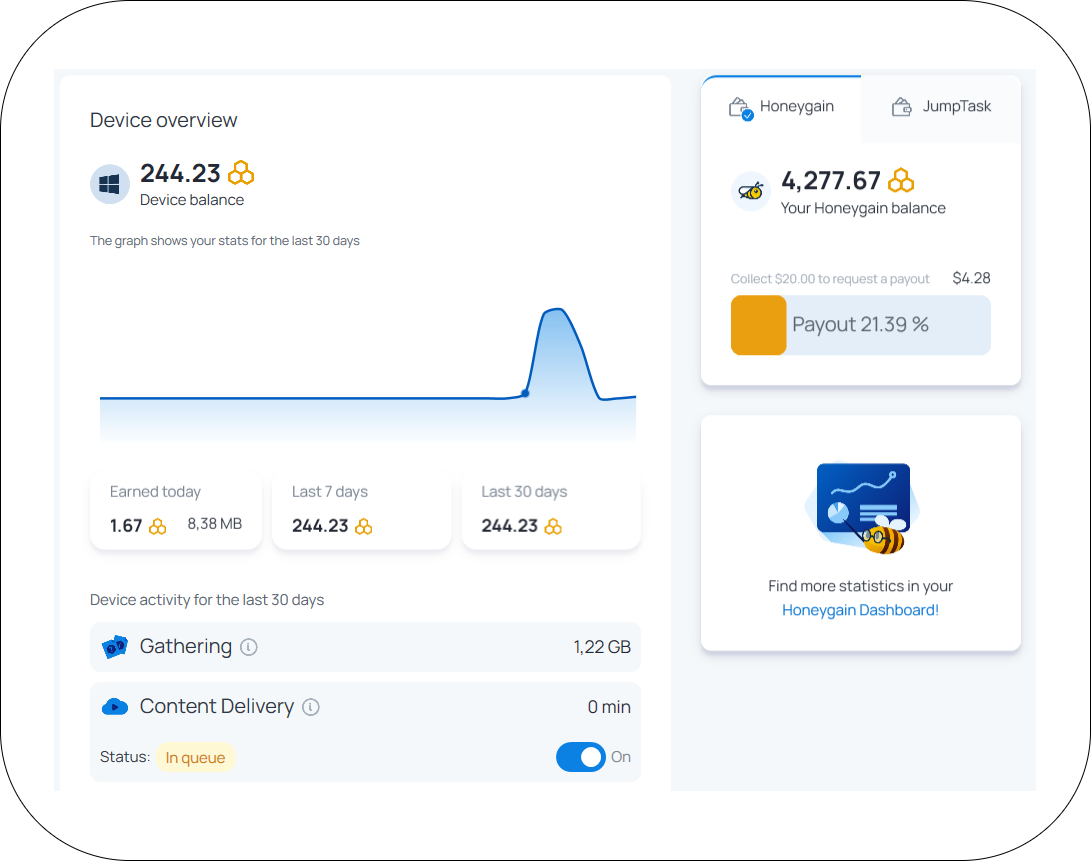Switch to the JumpTask tab
Image resolution: width=1092 pixels, height=861 pixels.
(941, 107)
